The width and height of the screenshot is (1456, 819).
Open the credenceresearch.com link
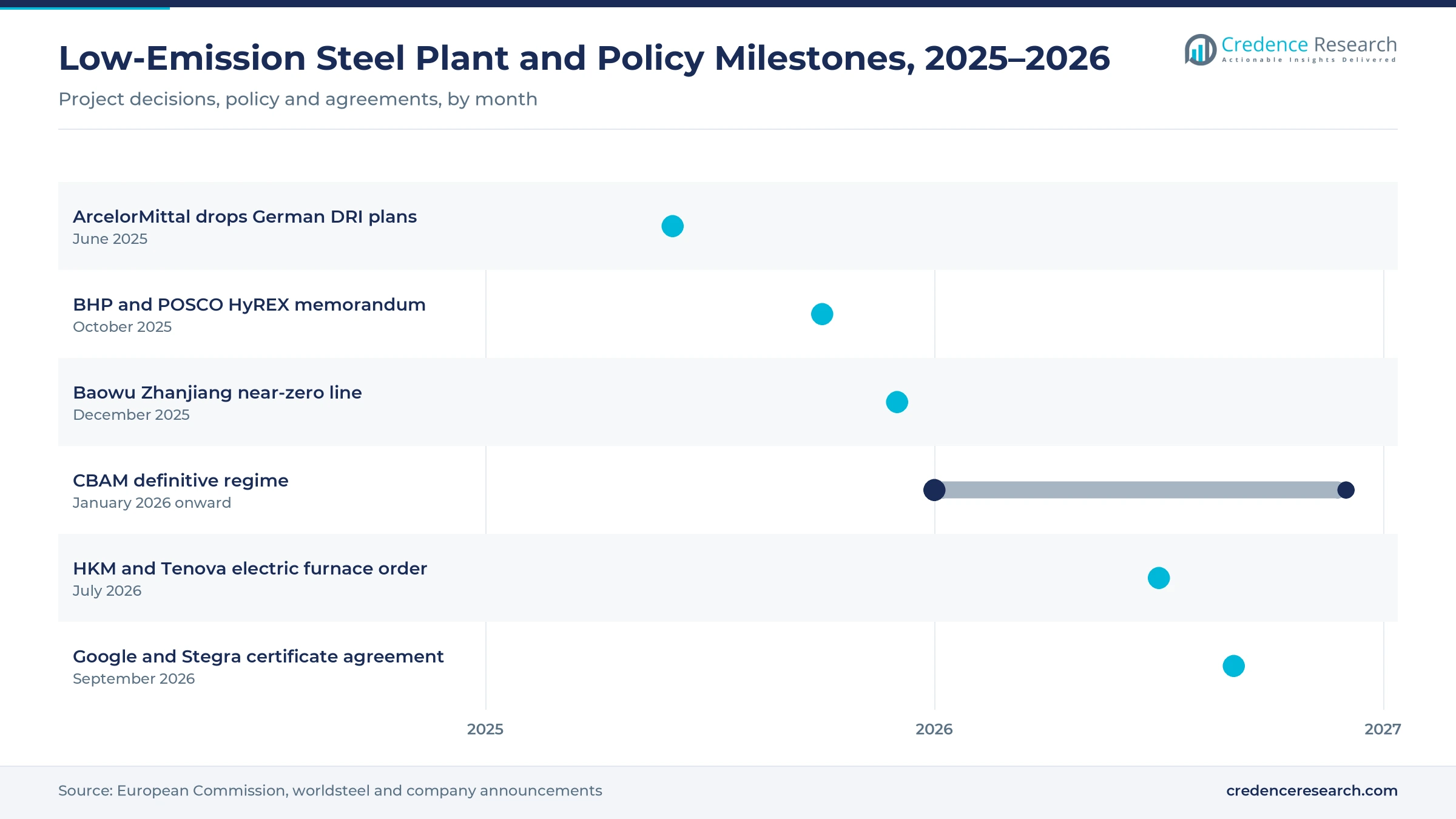pos(1312,790)
